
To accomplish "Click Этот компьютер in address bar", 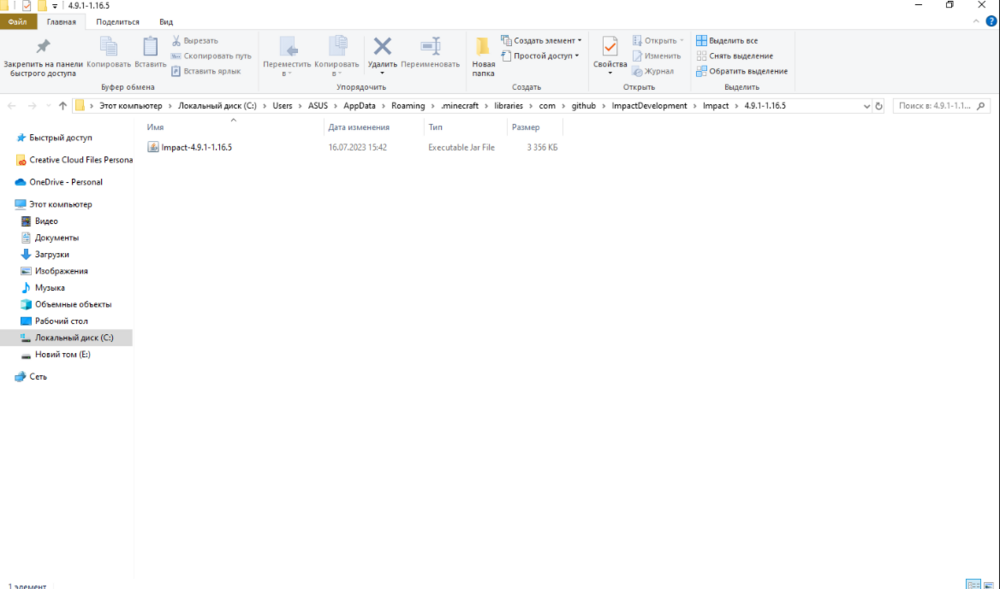I will point(131,106).
